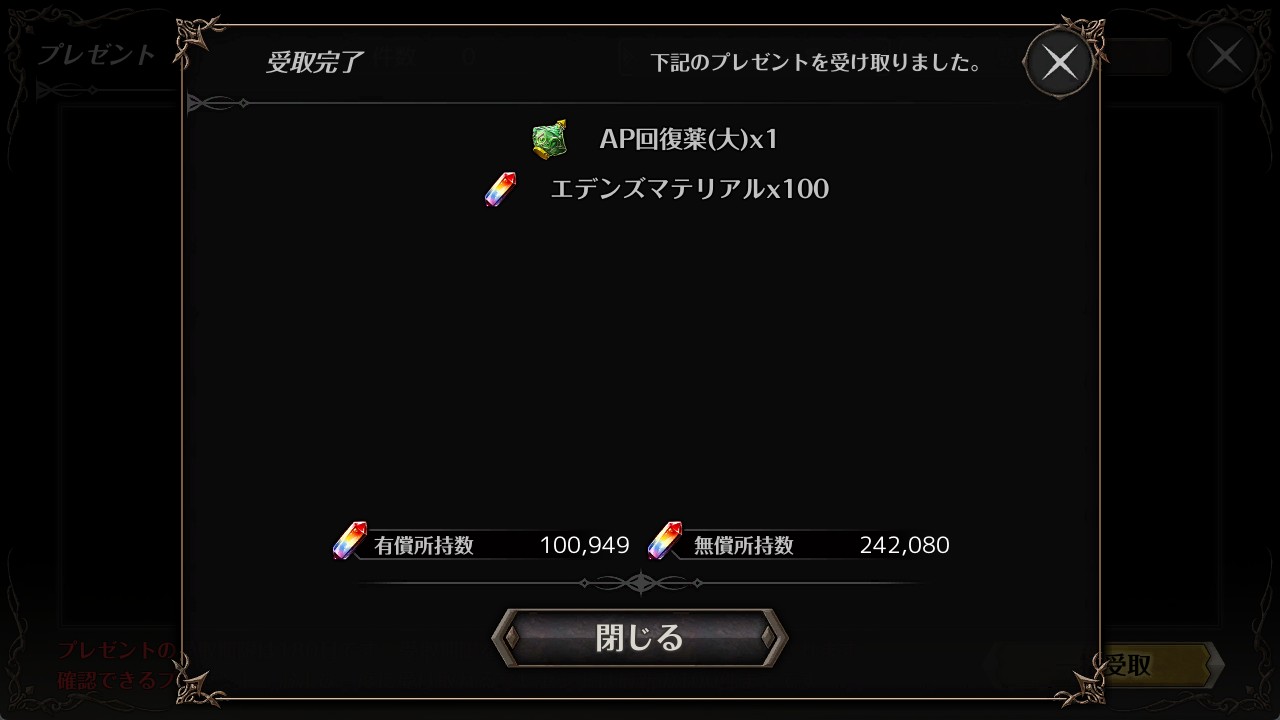Screen dimensions: 1280x720
Task: Click the 閉じる button
Action: (x=640, y=638)
